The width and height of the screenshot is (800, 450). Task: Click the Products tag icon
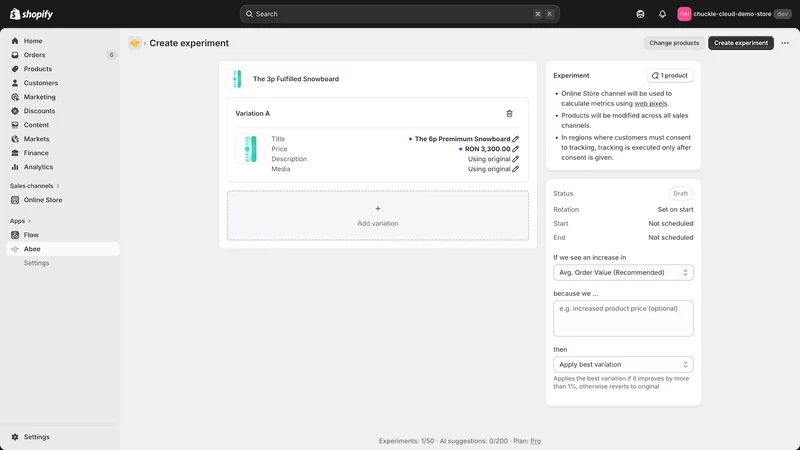(15, 69)
